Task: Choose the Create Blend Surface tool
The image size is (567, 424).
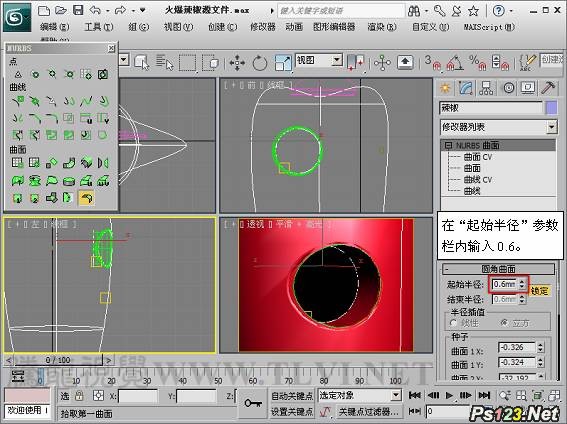Action: 69,163
